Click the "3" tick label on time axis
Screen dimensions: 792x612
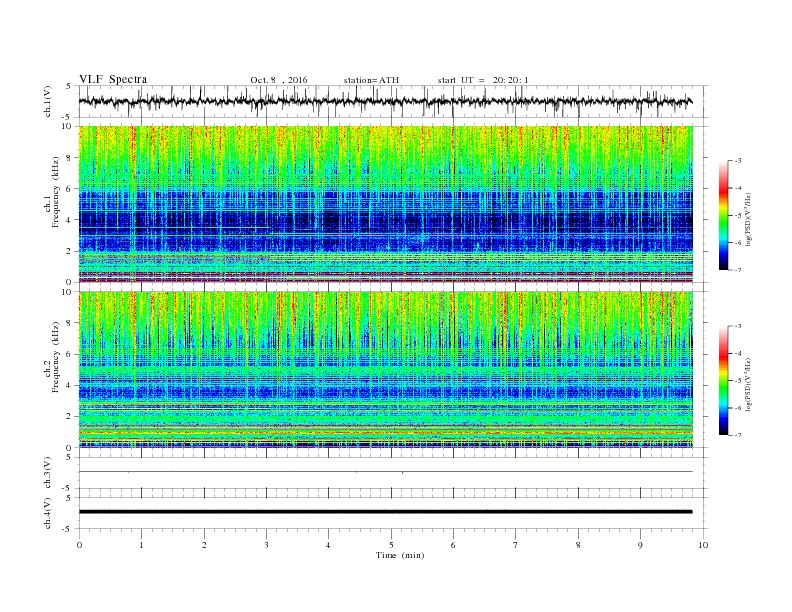click(x=266, y=545)
